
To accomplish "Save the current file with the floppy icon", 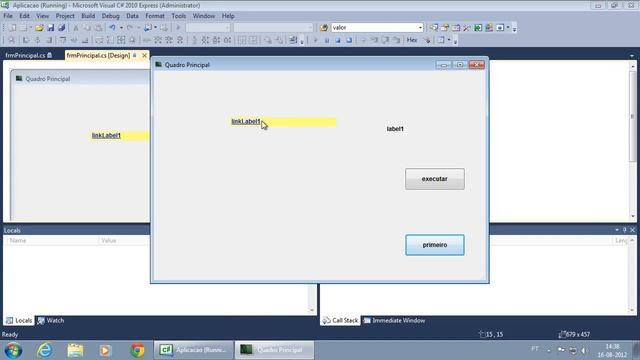I will pos(51,28).
